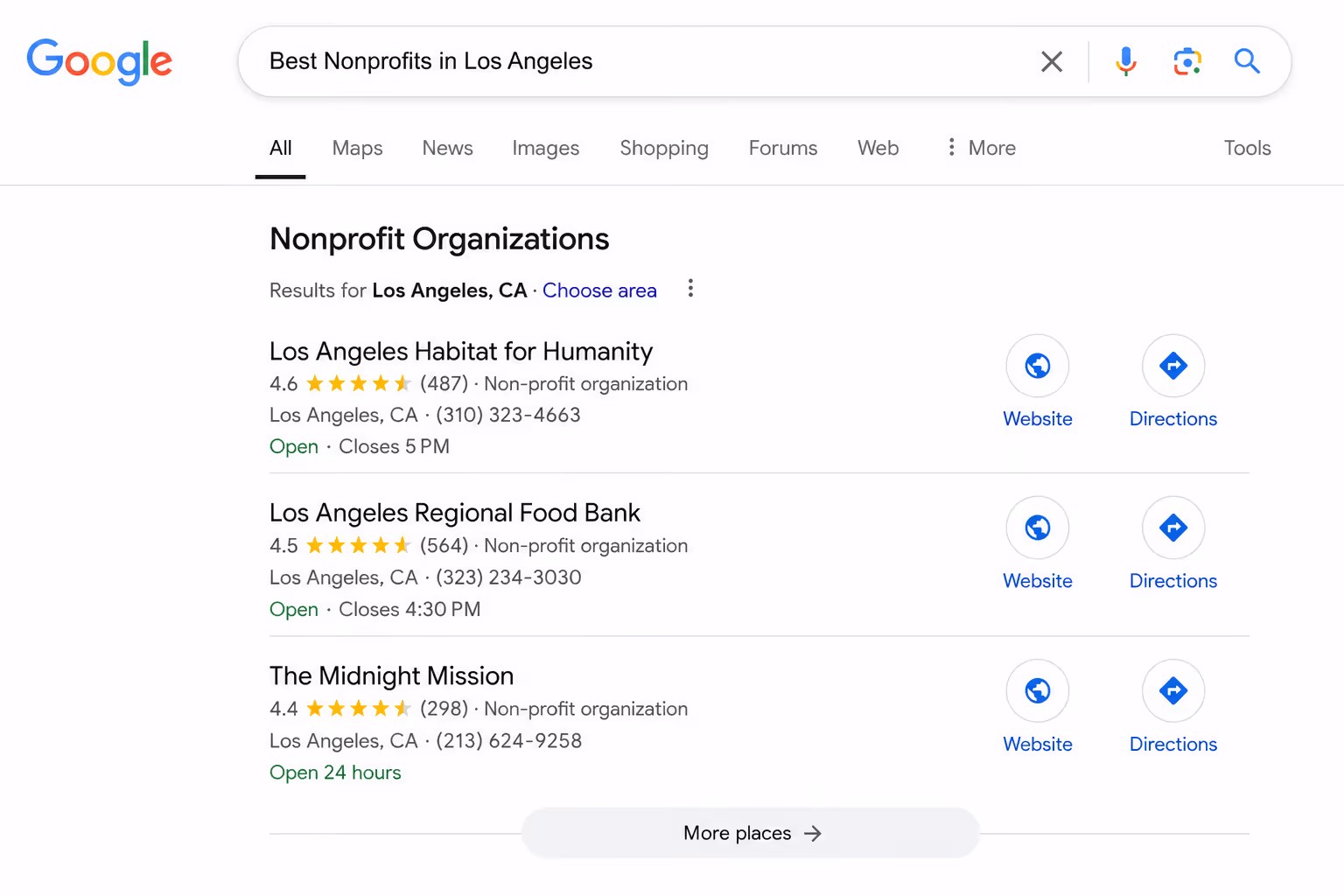Click Website label for Habitat for Humanity
Image resolution: width=1344 pixels, height=896 pixels.
1038,419
